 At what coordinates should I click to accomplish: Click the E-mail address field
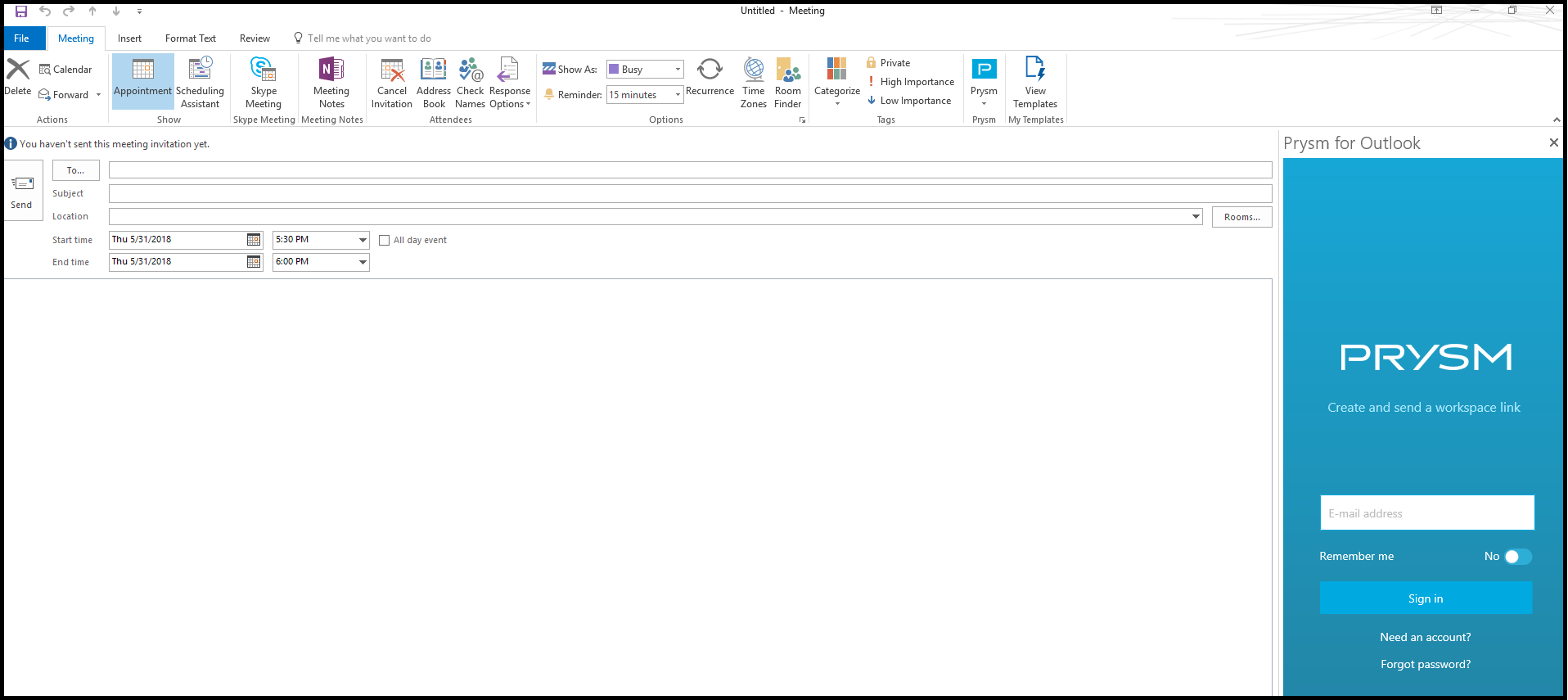(1427, 513)
